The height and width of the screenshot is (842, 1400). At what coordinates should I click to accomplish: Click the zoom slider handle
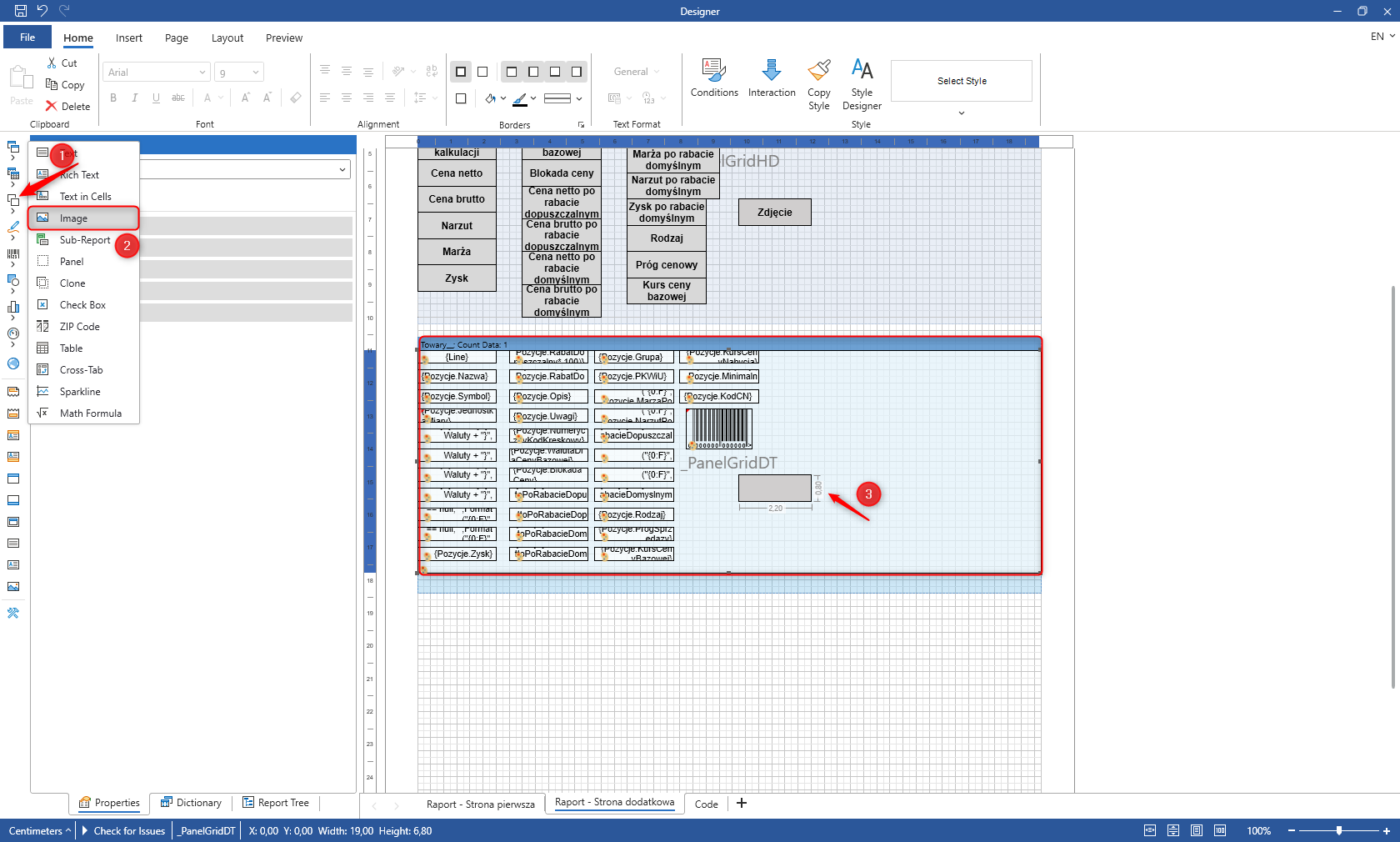point(1339,830)
